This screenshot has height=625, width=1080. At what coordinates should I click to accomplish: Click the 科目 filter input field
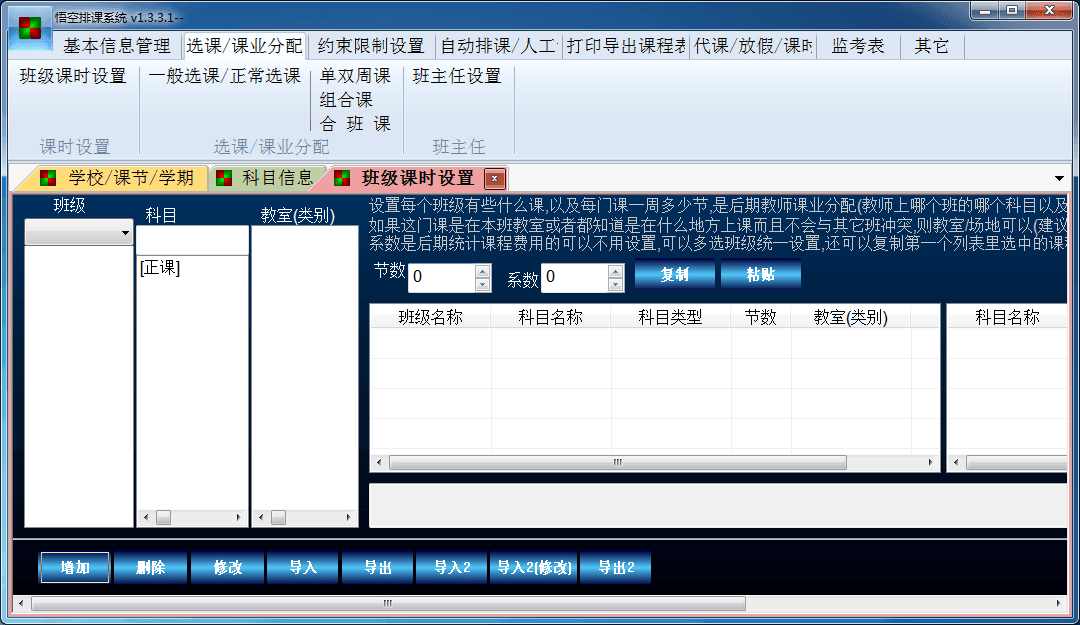[x=192, y=241]
